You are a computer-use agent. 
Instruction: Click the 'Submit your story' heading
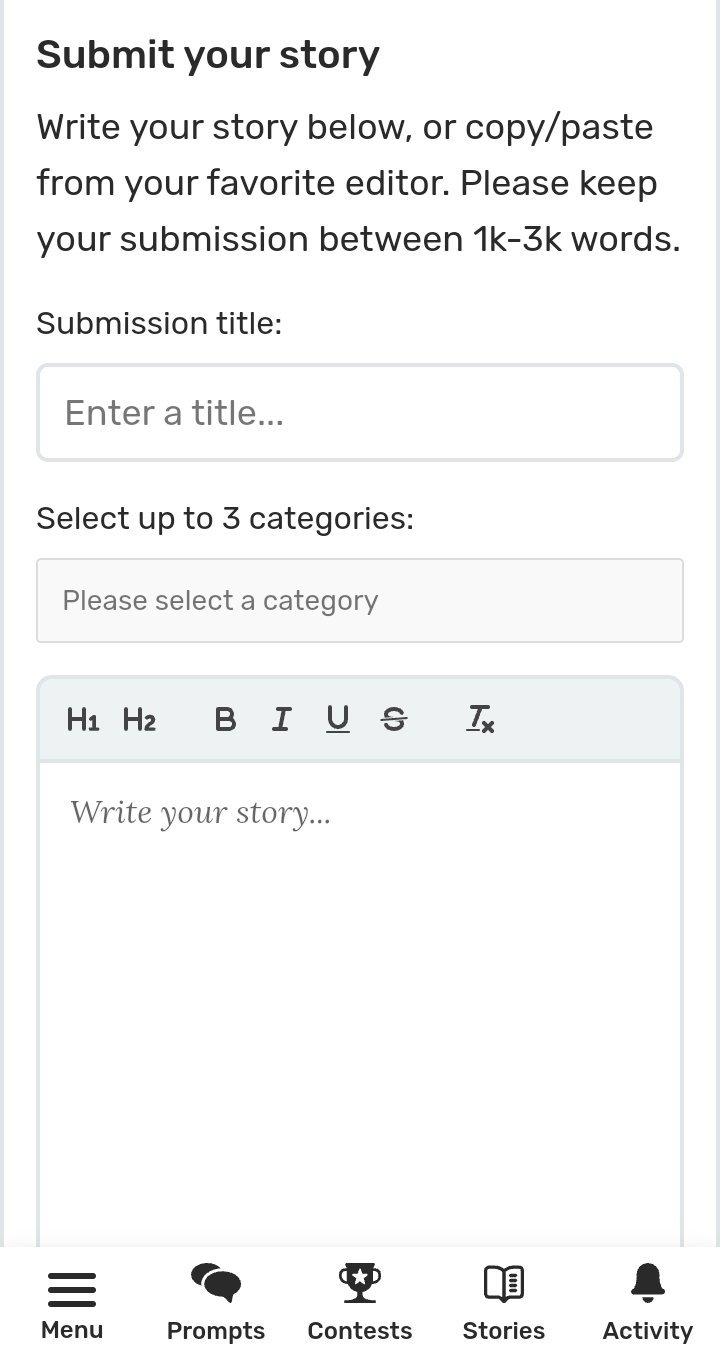208,55
